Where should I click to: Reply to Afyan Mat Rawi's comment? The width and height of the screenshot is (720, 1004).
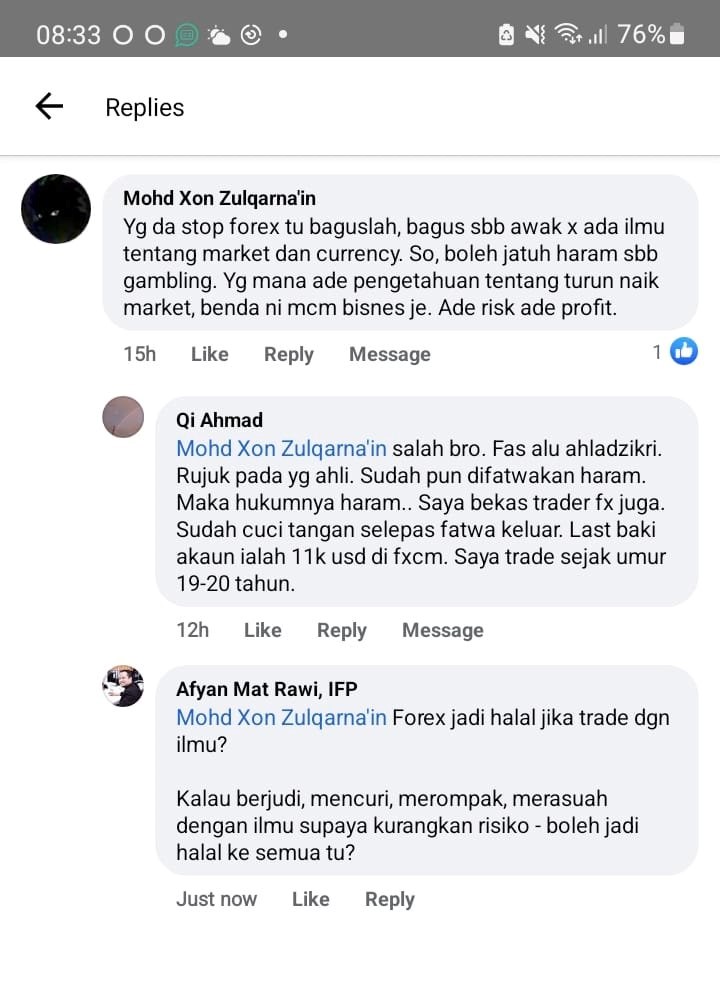pyautogui.click(x=390, y=900)
